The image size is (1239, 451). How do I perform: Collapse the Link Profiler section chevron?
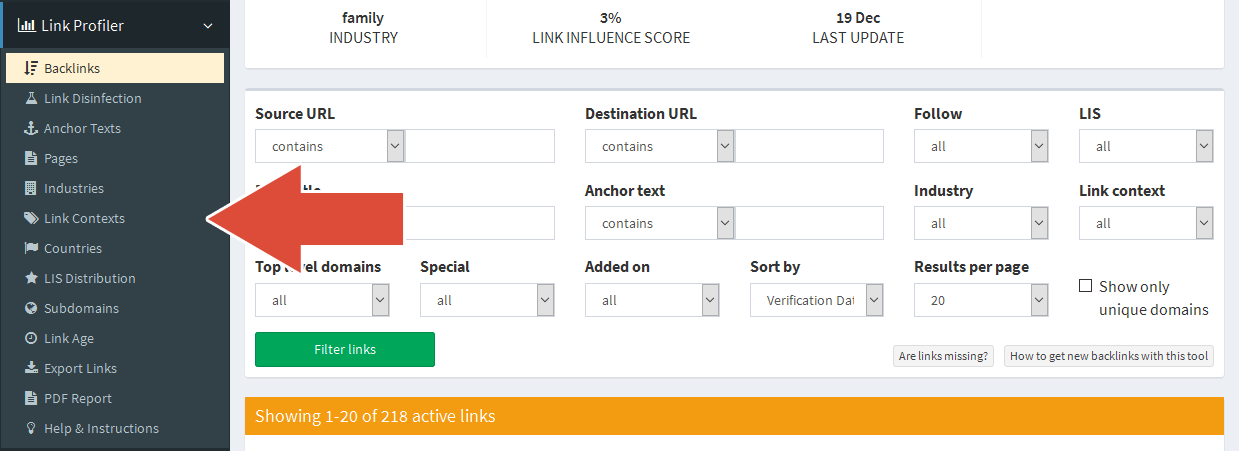[x=208, y=26]
